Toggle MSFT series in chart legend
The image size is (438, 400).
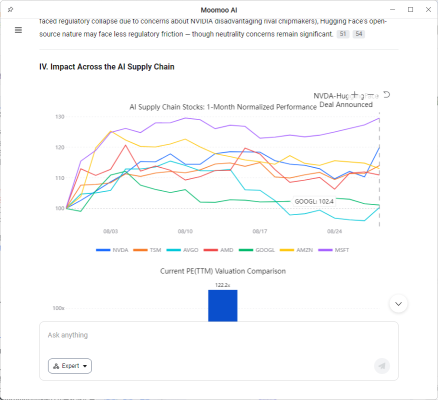tap(333, 250)
